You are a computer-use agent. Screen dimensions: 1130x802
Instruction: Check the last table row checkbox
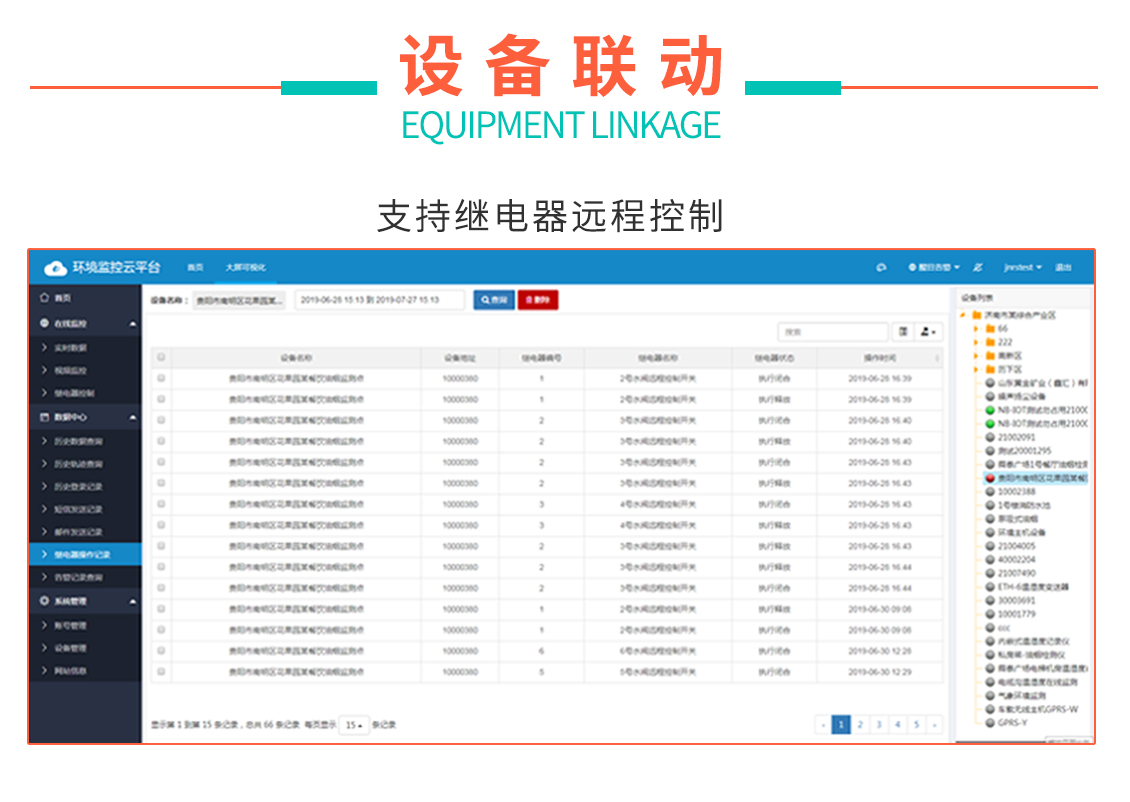point(161,672)
